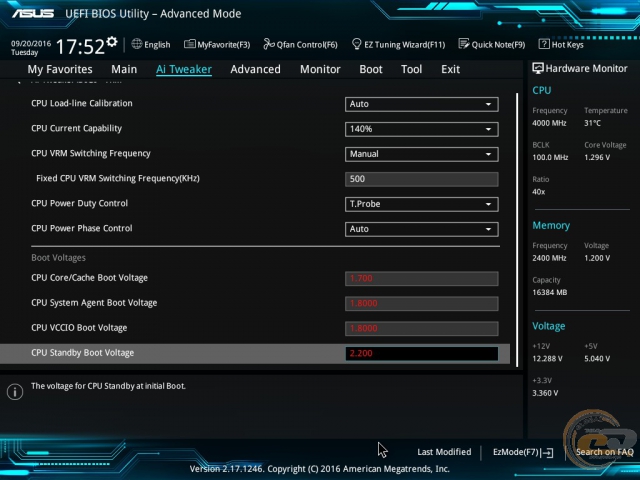Click CPU Core/Cache Boot Voltage field

(421, 279)
